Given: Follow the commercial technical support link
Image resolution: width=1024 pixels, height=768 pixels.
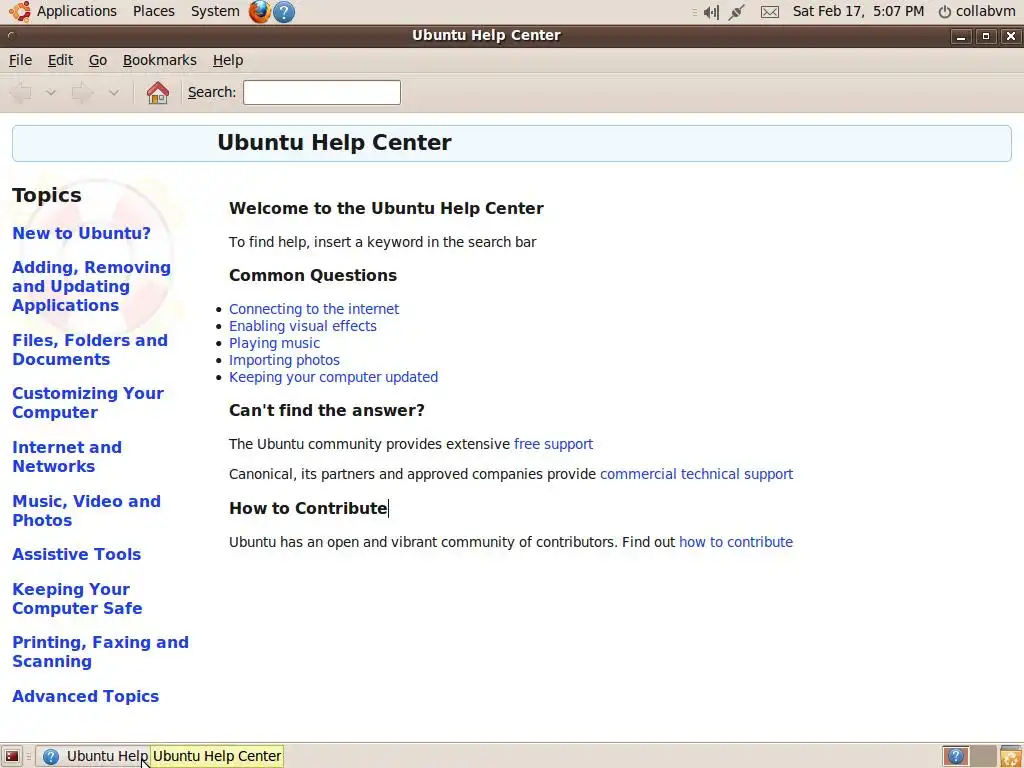Looking at the screenshot, I should point(697,474).
